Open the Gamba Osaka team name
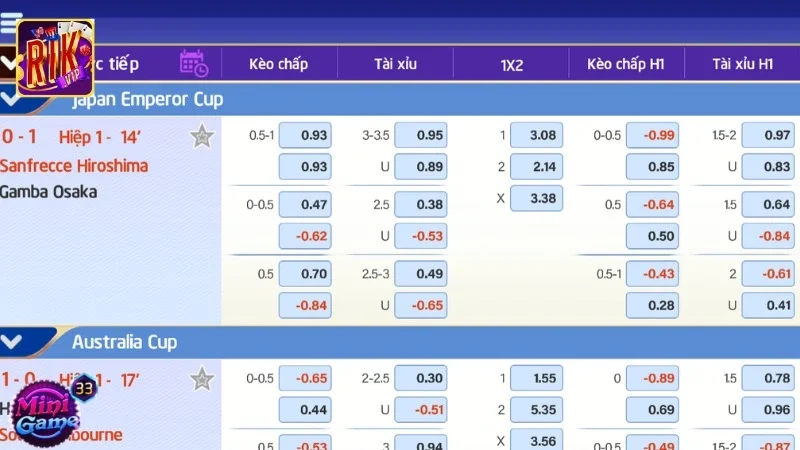The width and height of the screenshot is (800, 450). [48, 192]
